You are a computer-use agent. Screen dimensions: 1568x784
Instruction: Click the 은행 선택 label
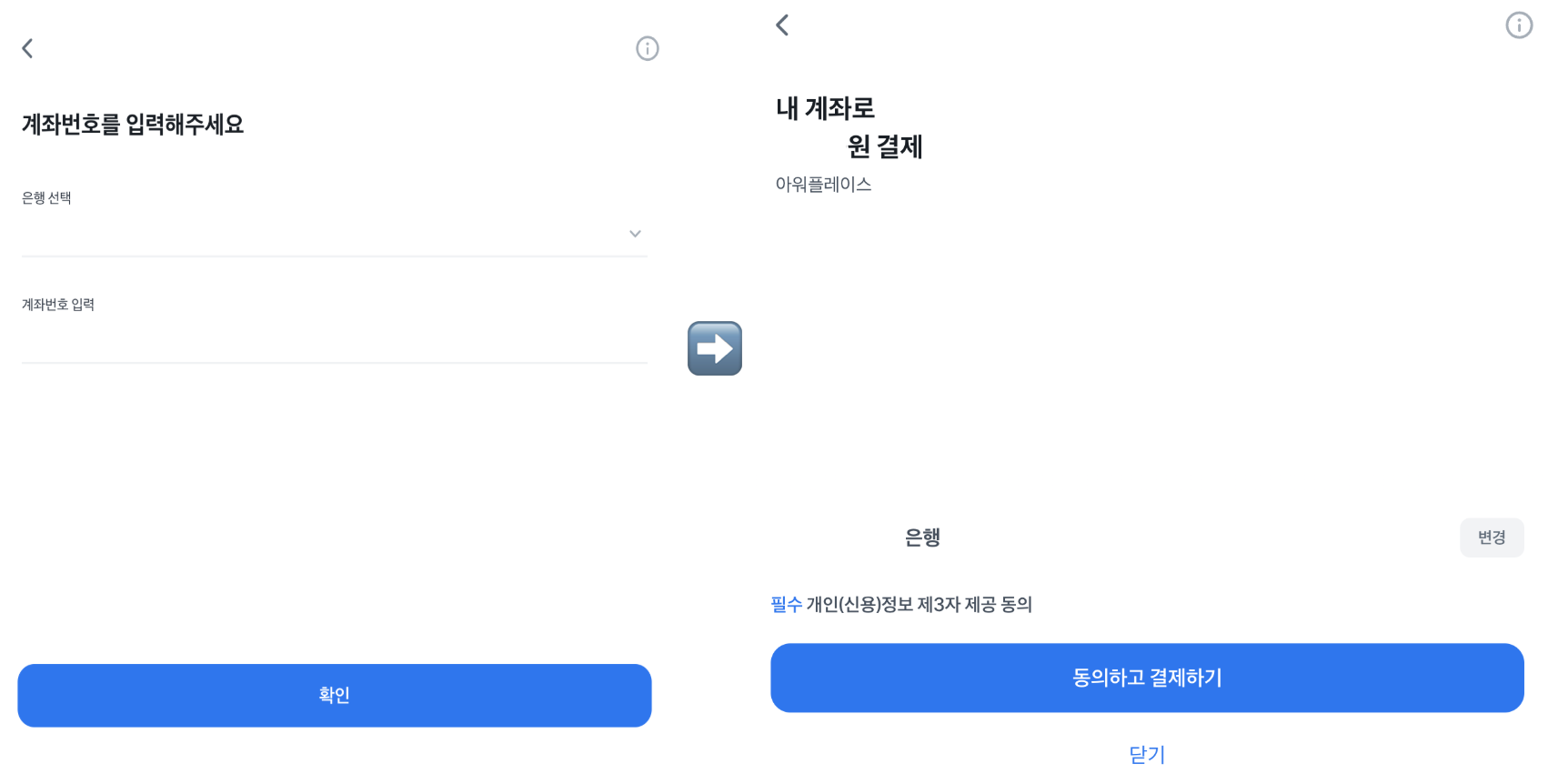(x=46, y=198)
